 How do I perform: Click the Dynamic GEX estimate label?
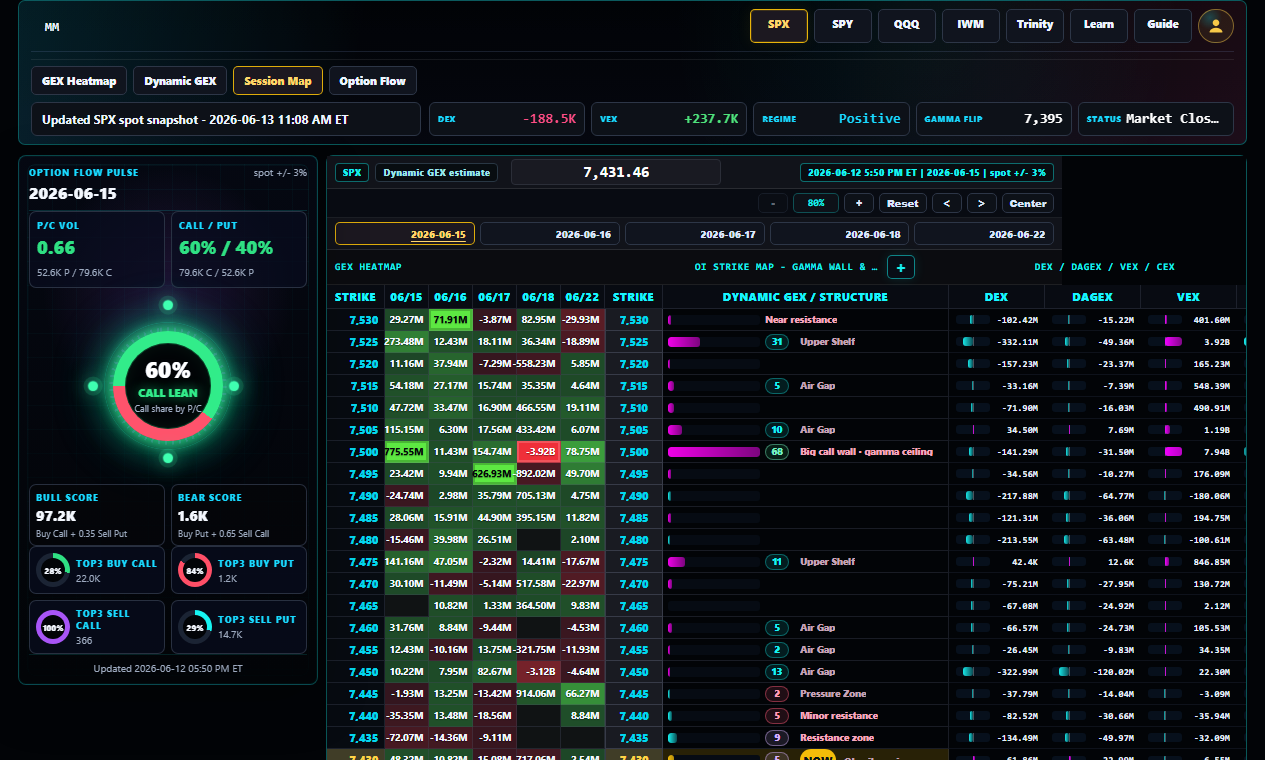437,172
